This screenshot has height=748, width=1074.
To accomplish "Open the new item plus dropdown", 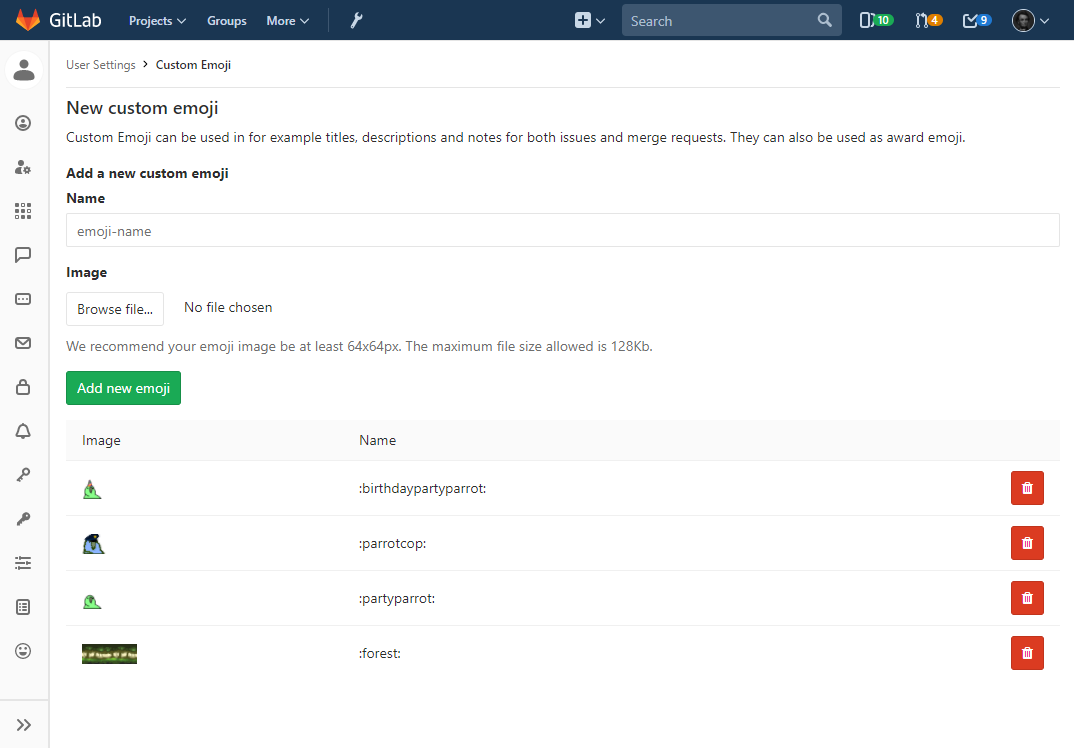I will (x=589, y=21).
